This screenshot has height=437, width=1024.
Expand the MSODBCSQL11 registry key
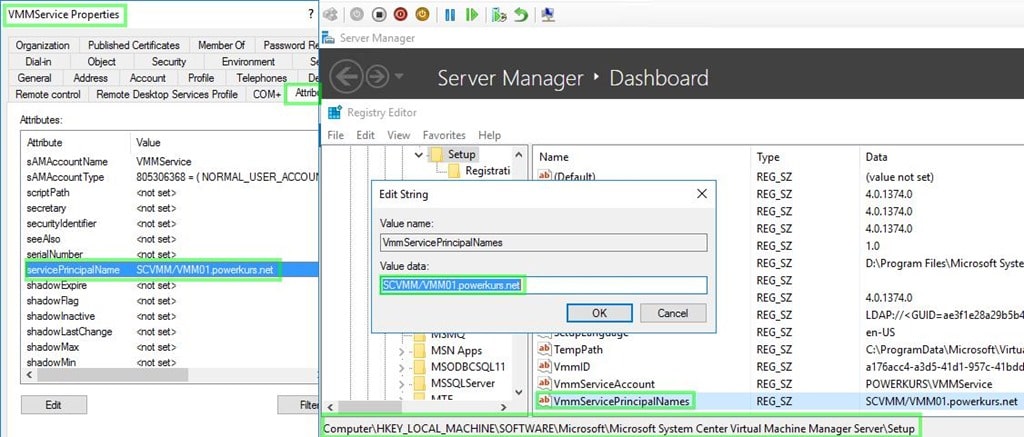point(402,368)
